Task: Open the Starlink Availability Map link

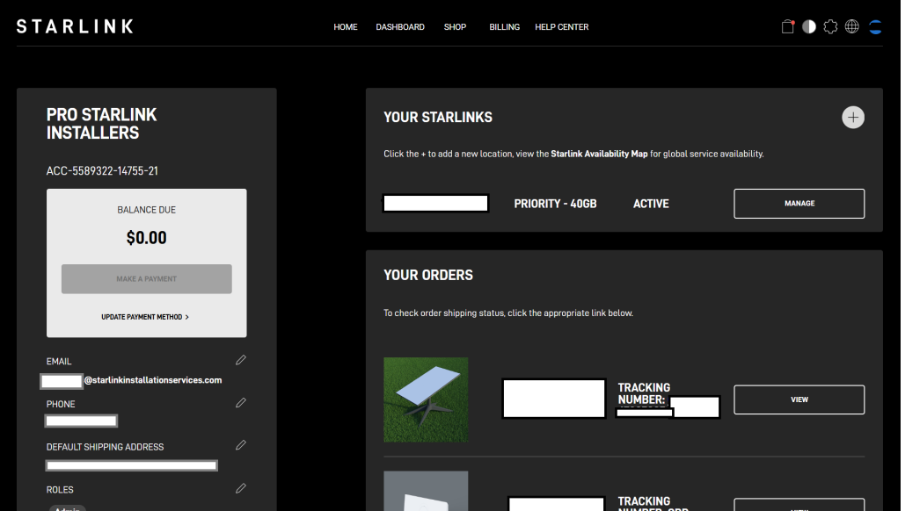Action: pos(599,154)
